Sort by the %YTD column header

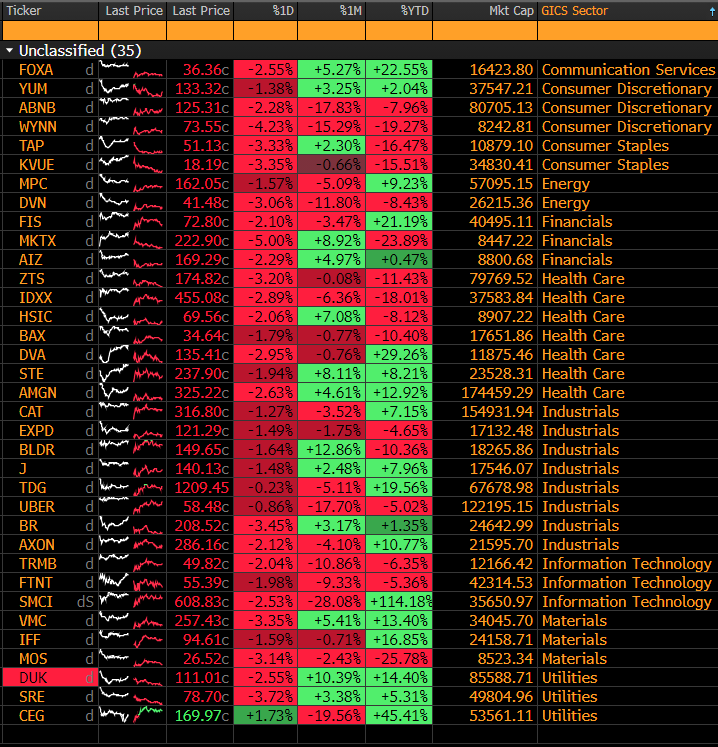[415, 10]
